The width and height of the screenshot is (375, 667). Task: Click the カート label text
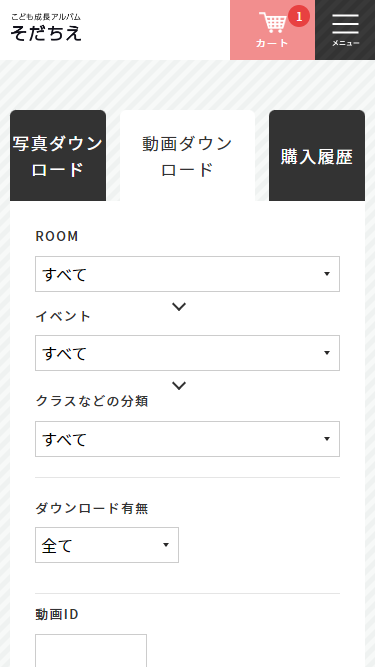click(272, 43)
